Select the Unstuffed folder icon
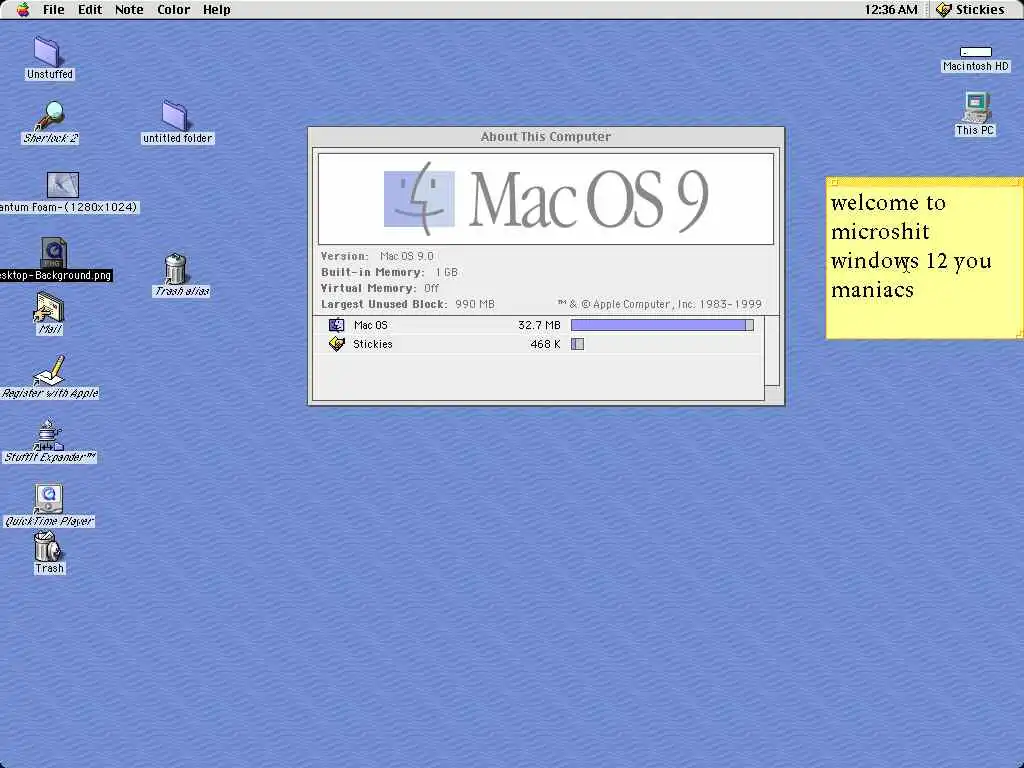 point(47,51)
